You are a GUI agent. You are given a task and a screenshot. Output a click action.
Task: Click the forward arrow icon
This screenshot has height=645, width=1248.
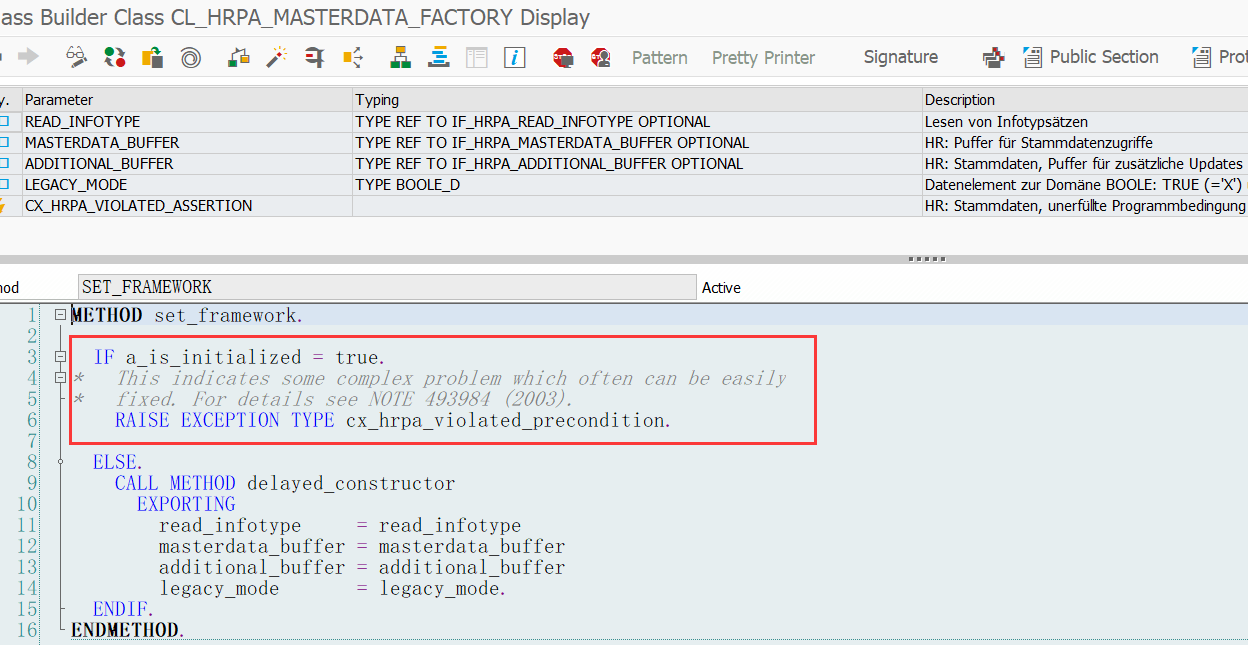[28, 57]
